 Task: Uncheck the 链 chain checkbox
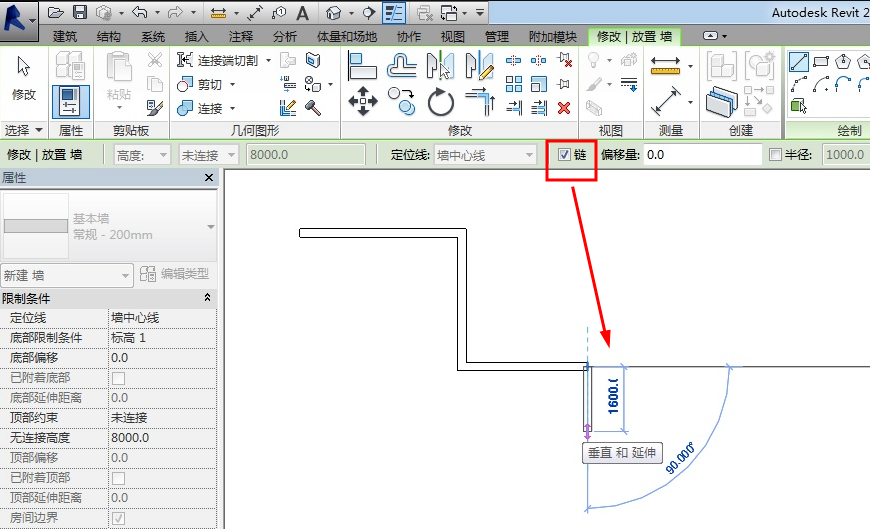tap(564, 155)
